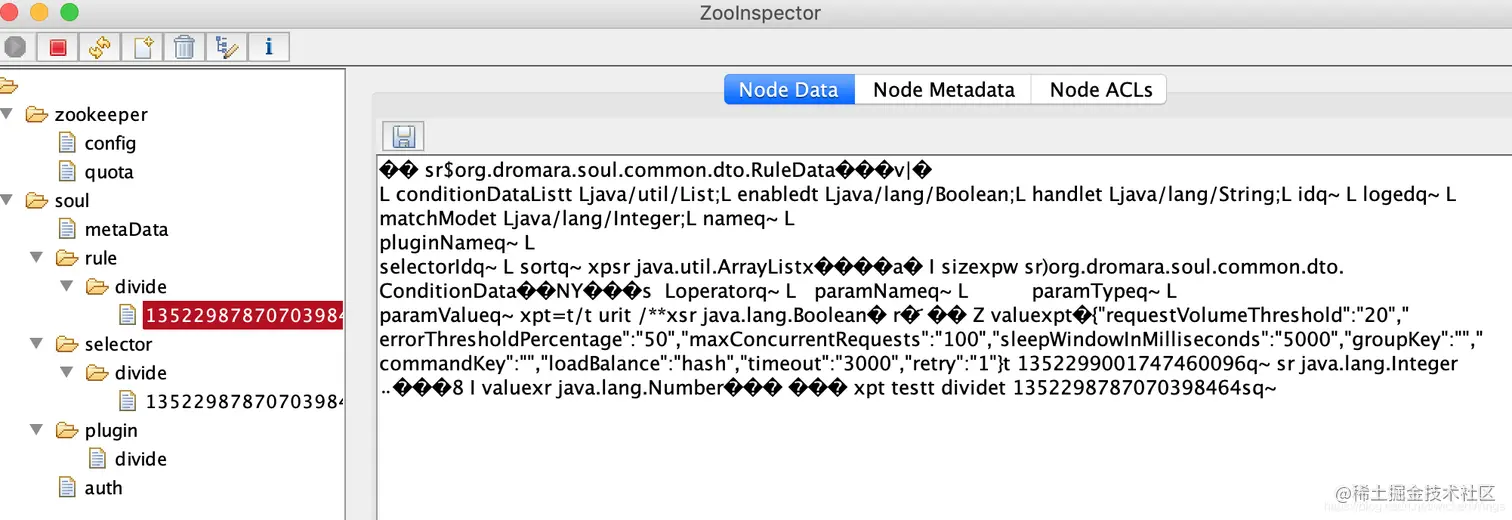Image resolution: width=1512 pixels, height=520 pixels.
Task: Click the red Disconnect toolbar button
Action: point(57,46)
